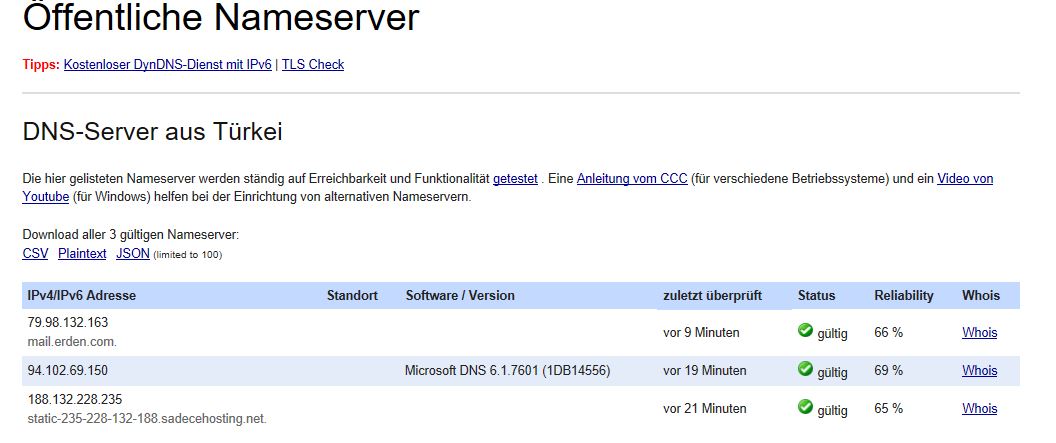Open the Anleitung vom CCC link

click(632, 179)
